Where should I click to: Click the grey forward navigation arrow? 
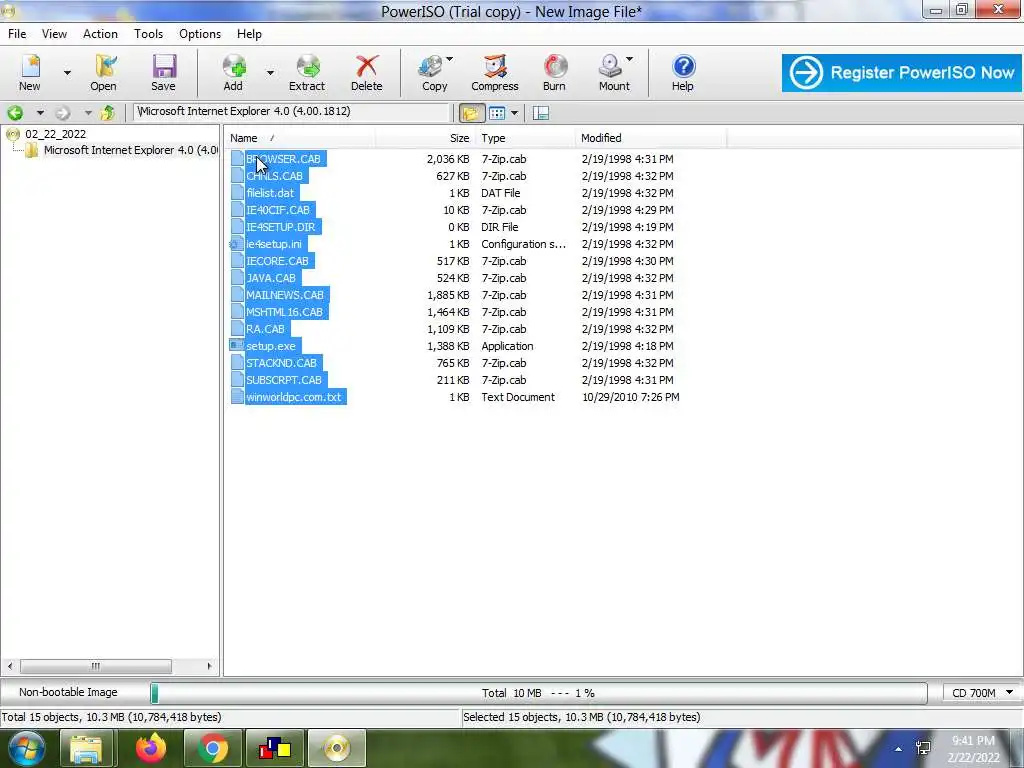coord(63,113)
